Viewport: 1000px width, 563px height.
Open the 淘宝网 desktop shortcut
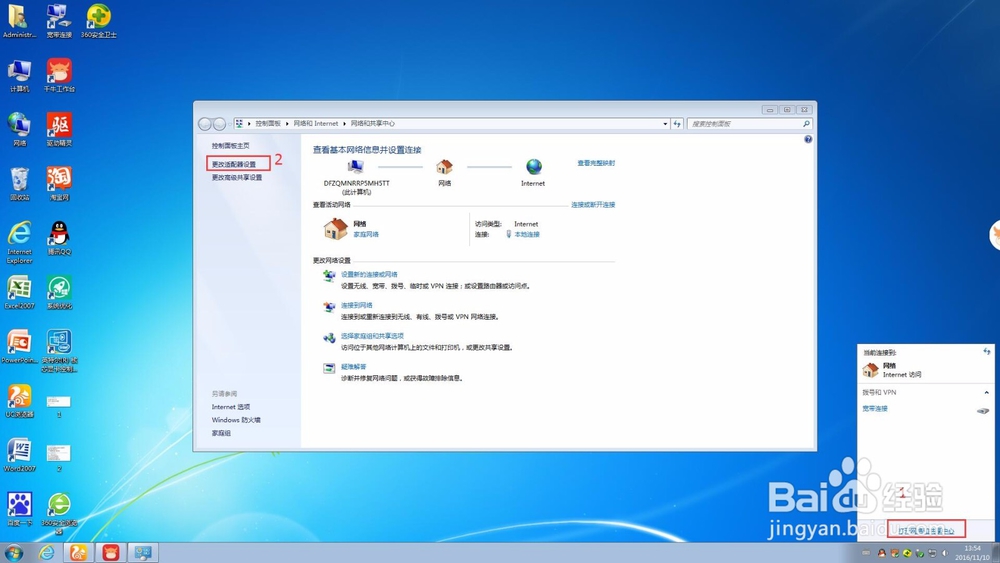point(59,184)
